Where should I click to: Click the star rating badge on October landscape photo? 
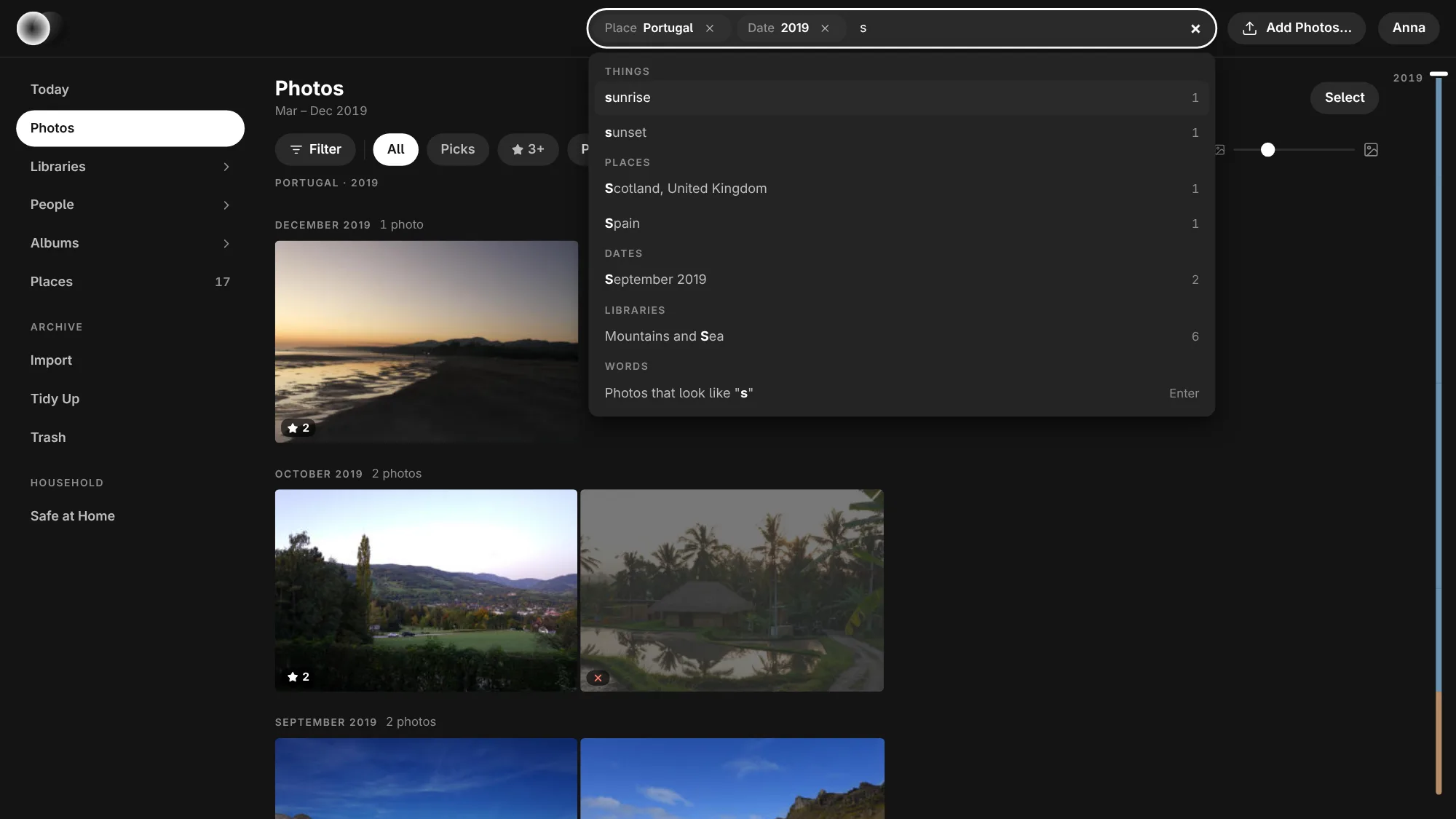298,677
